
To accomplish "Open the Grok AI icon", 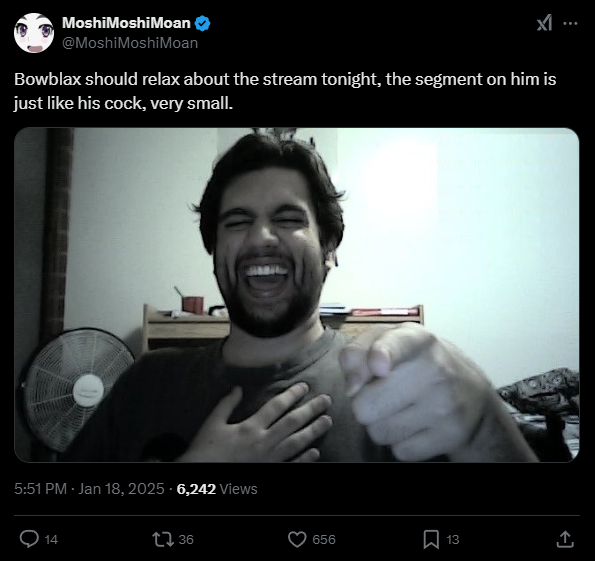I will 545,23.
